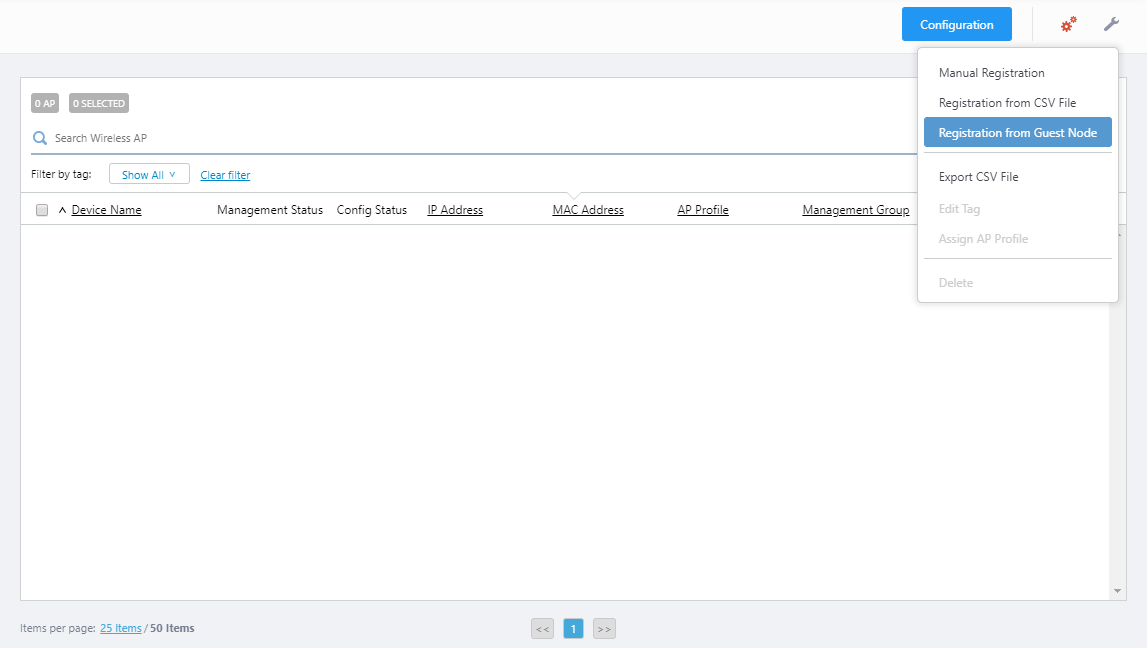This screenshot has height=648, width=1147.
Task: Select Registration from Guest Node
Action: click(1018, 132)
